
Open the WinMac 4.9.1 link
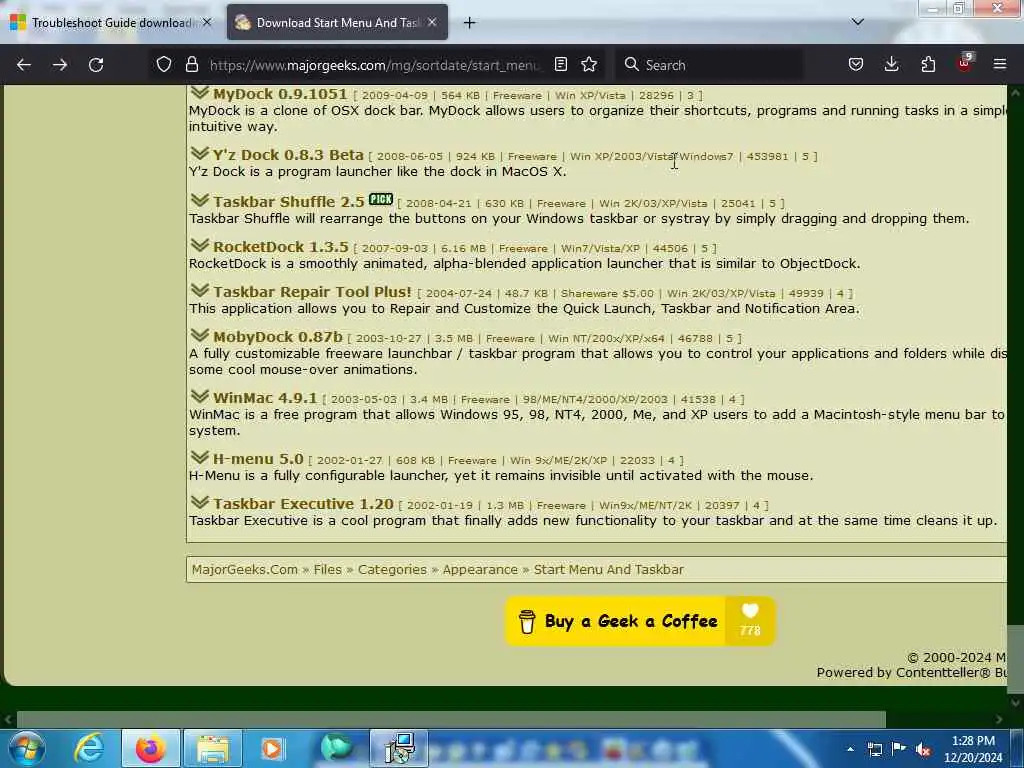coord(264,398)
